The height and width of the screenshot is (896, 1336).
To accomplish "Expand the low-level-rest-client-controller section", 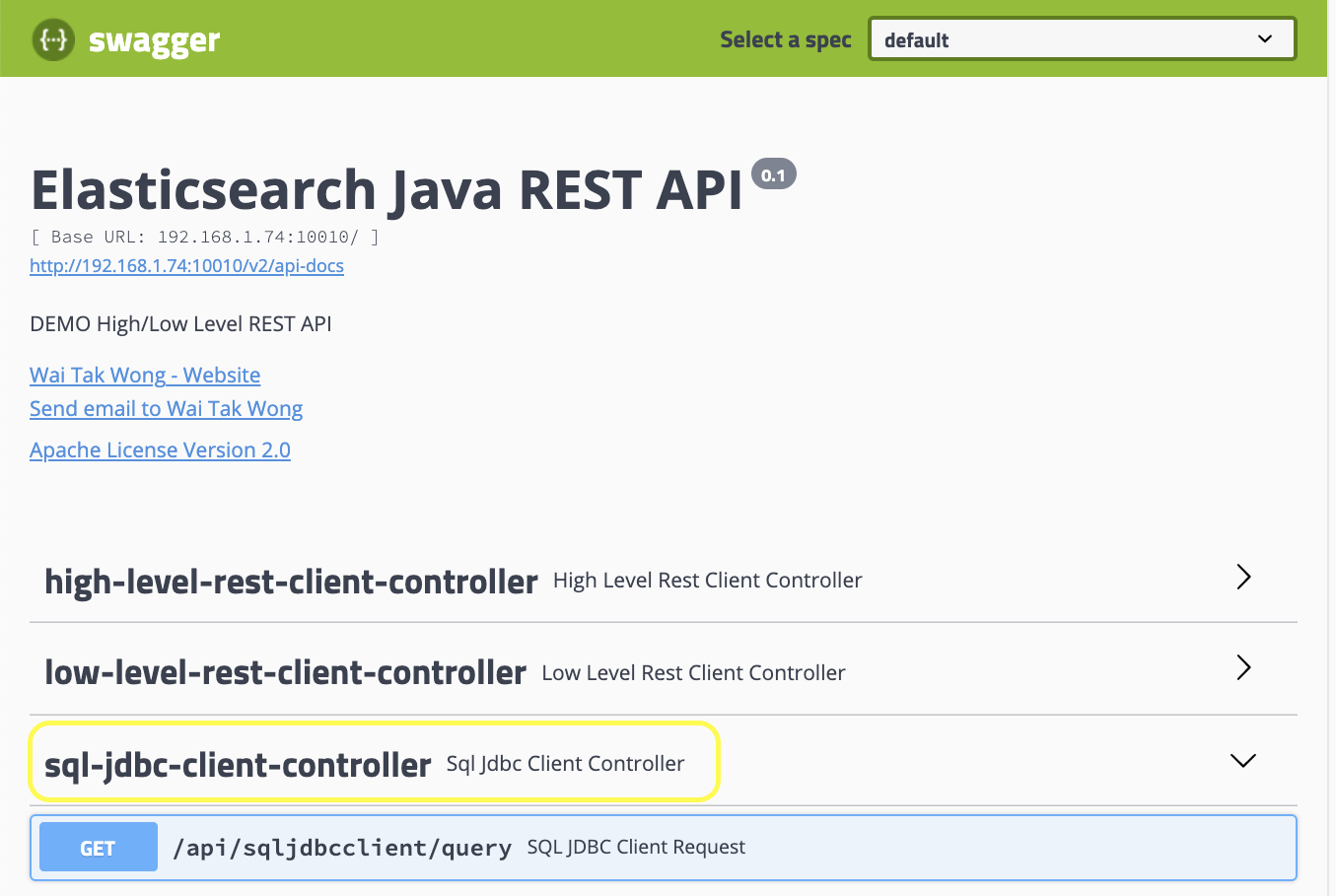I will [x=285, y=672].
